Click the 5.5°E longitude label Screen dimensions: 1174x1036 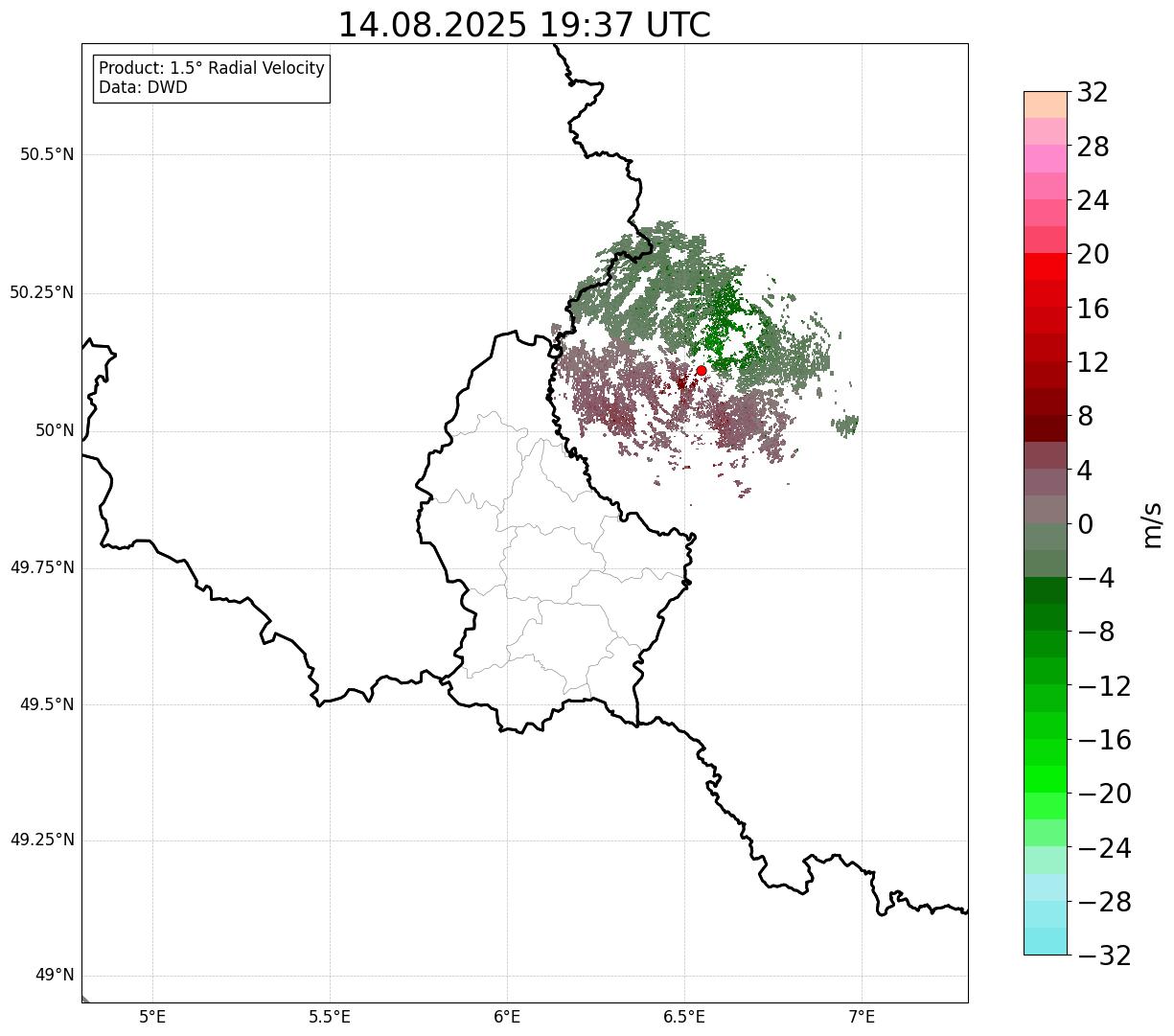[330, 1017]
